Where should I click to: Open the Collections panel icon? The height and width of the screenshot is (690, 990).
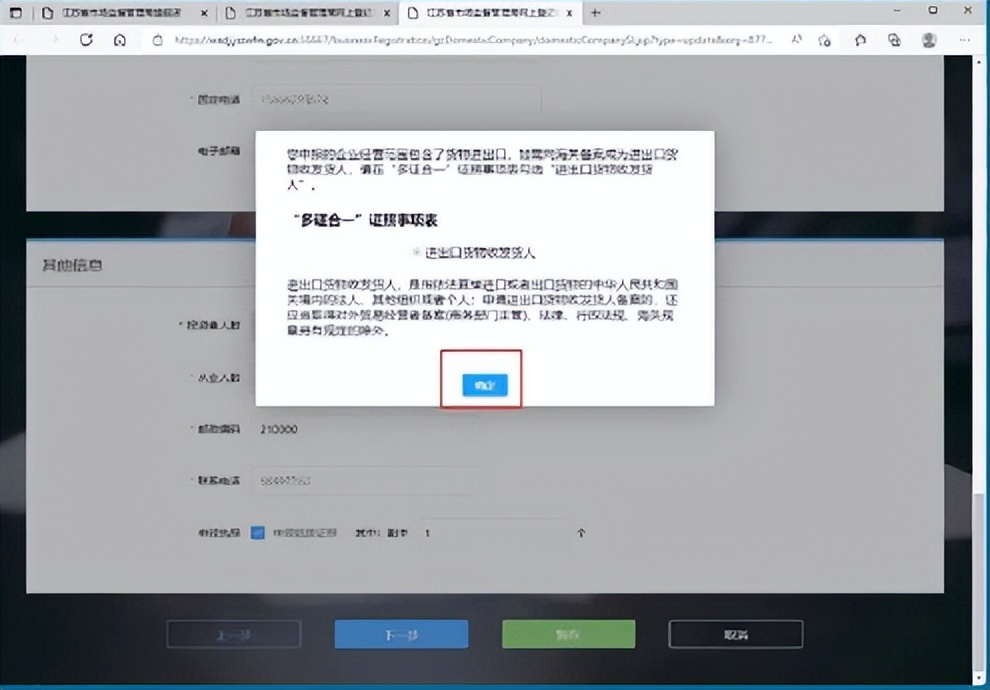[861, 40]
